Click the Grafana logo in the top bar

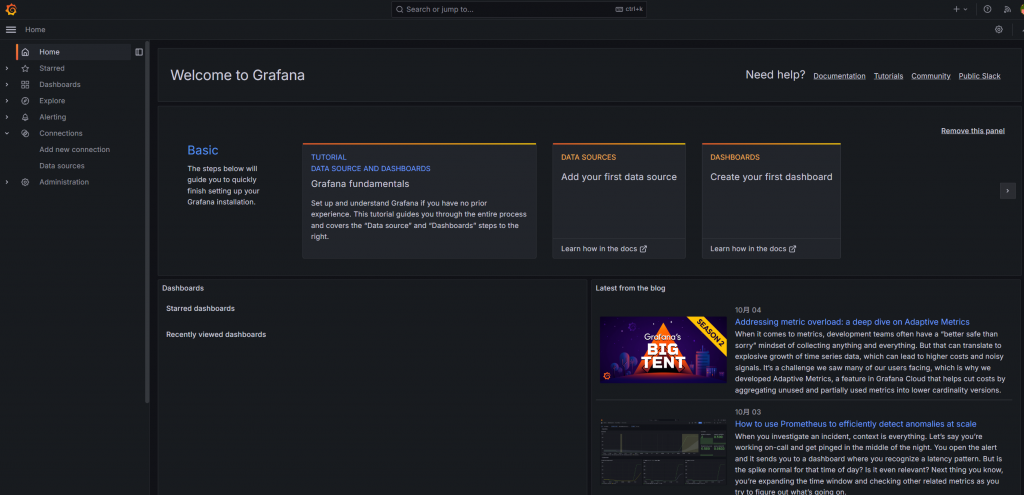coord(10,9)
